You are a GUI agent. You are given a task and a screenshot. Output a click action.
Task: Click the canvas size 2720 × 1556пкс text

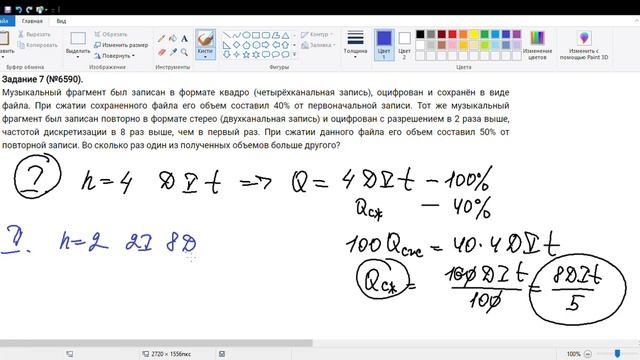coord(171,354)
